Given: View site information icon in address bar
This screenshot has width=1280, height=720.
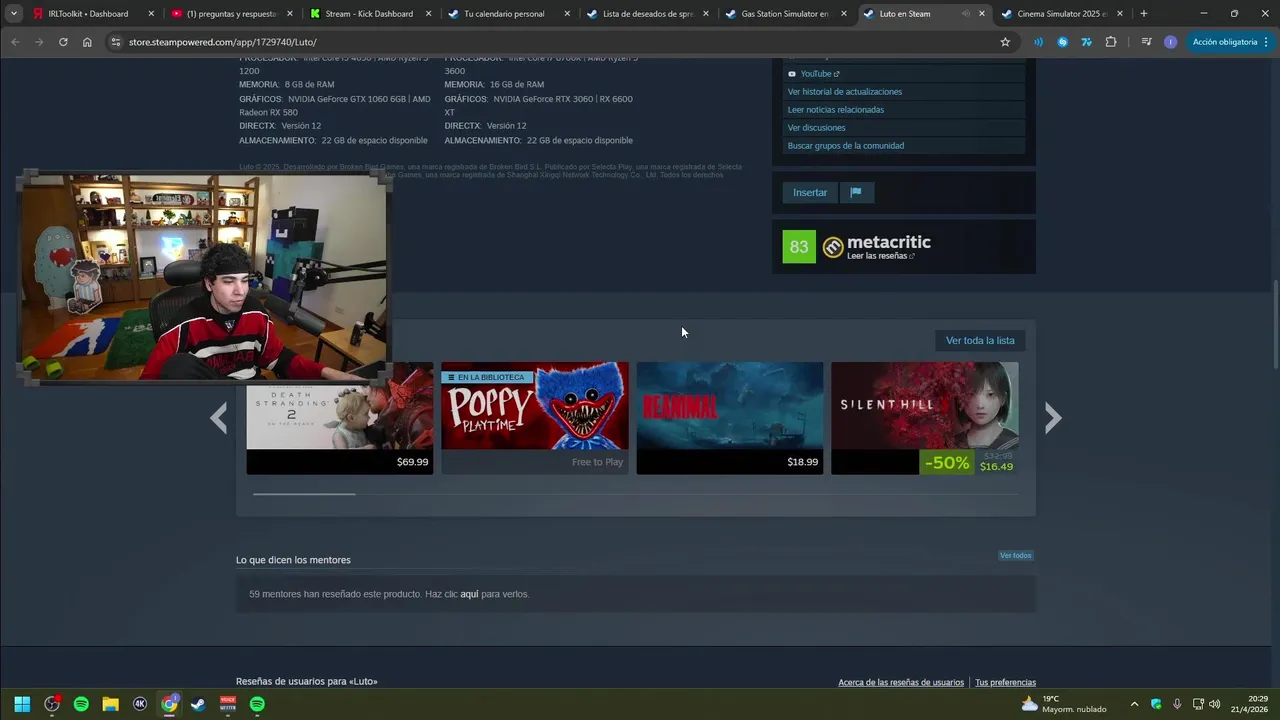Looking at the screenshot, I should click(x=116, y=42).
